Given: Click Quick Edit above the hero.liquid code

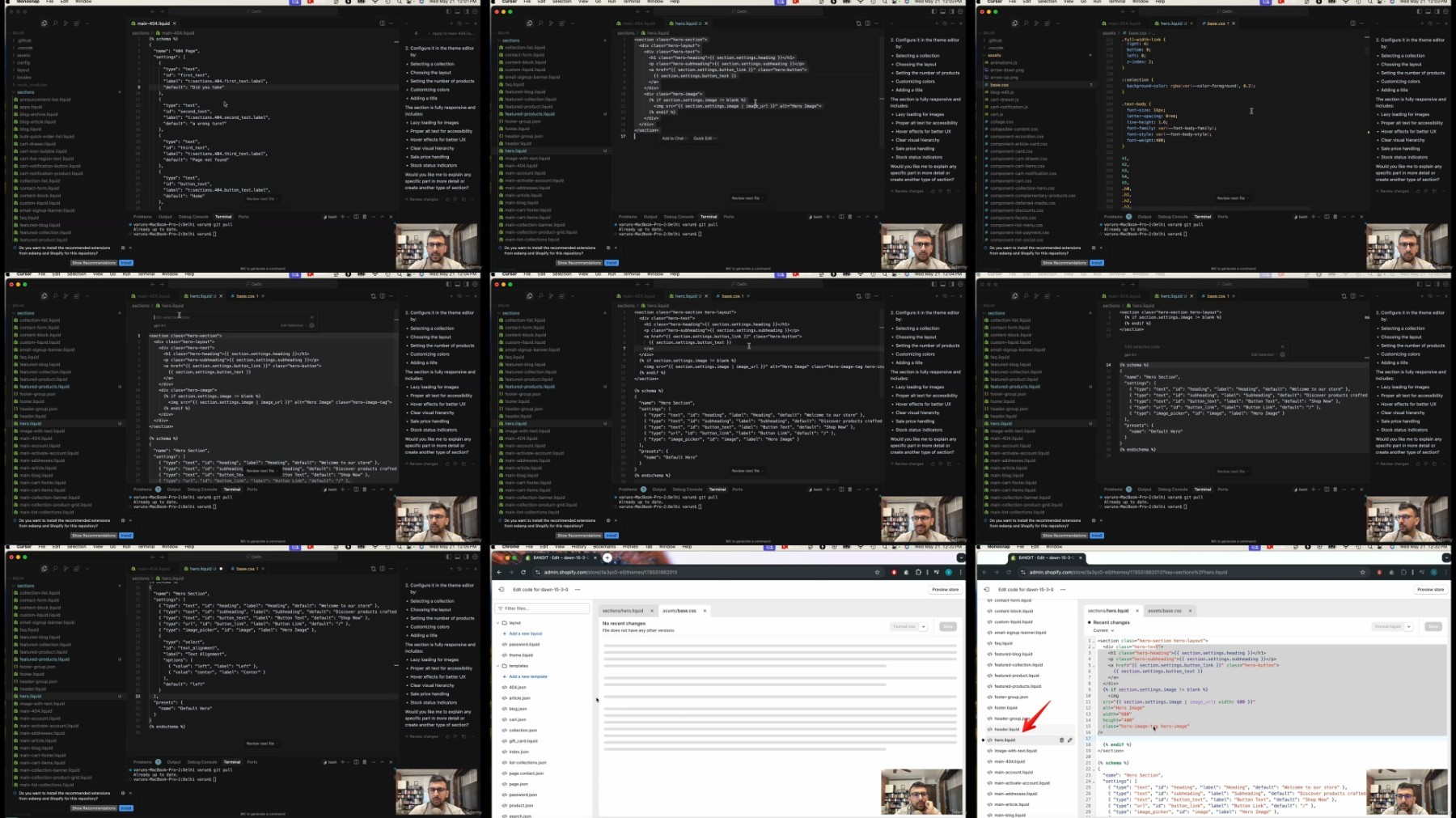Looking at the screenshot, I should [x=704, y=138].
